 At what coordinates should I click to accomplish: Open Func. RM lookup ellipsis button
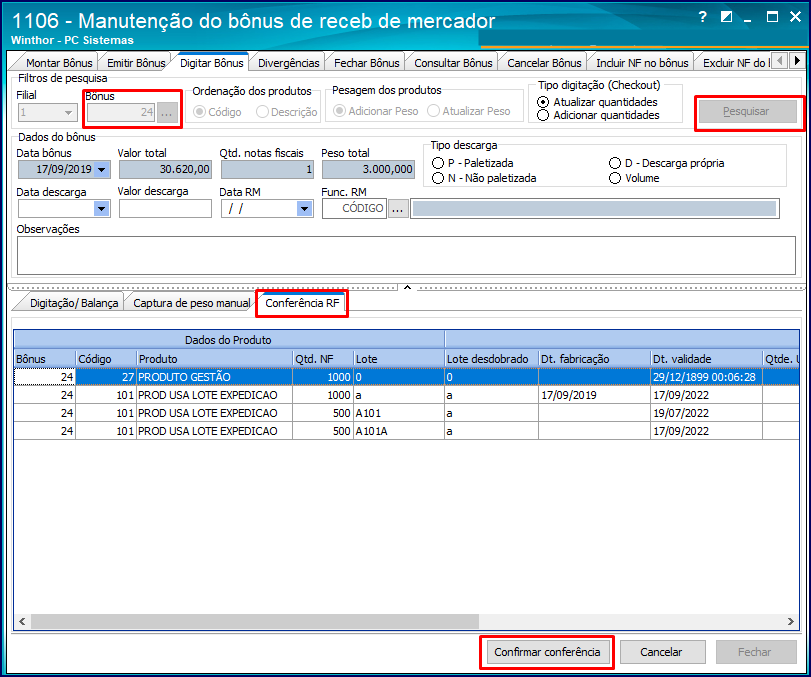(398, 208)
